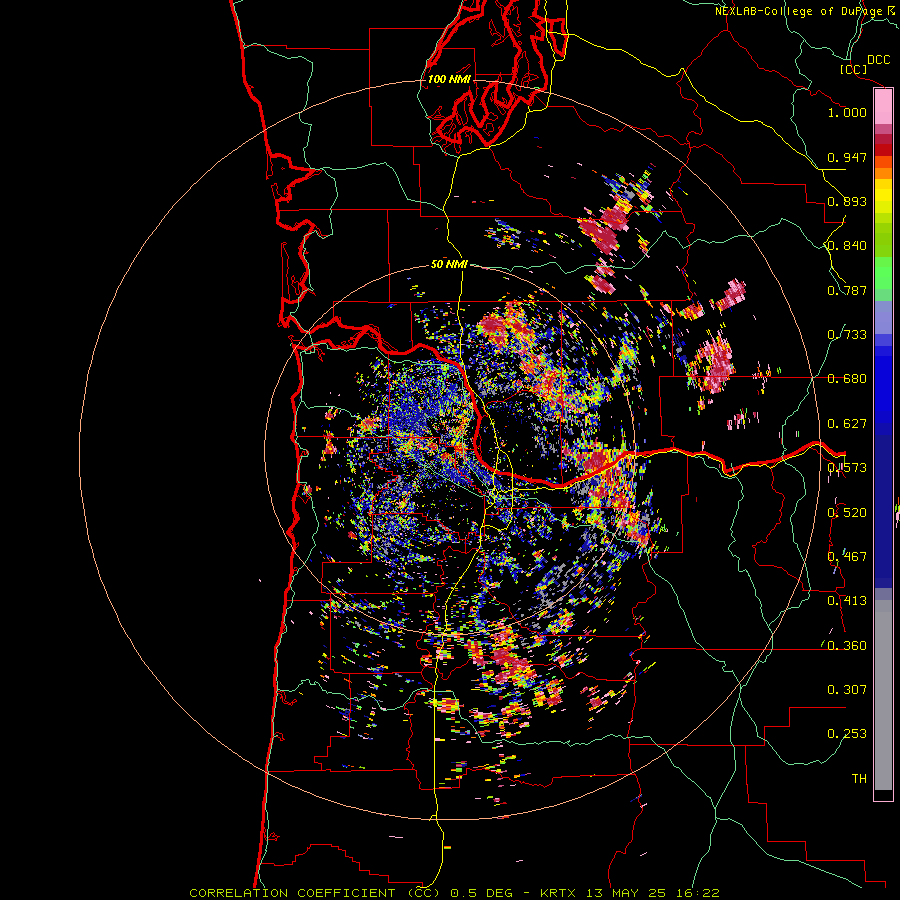
Task: Click the 100 NMI range ring label
Action: tap(449, 79)
